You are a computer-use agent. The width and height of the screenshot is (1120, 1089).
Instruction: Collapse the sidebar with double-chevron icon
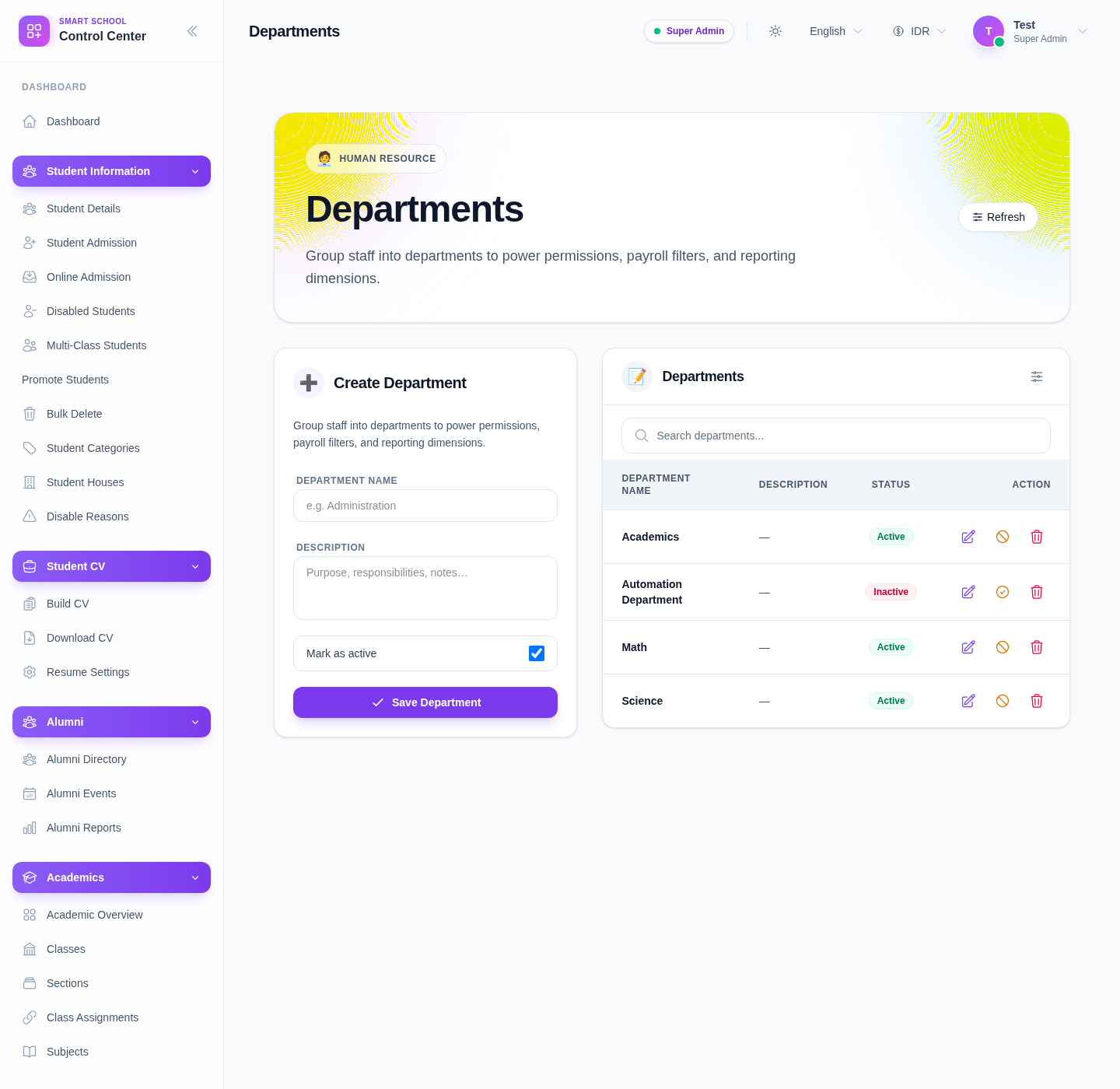pyautogui.click(x=192, y=31)
